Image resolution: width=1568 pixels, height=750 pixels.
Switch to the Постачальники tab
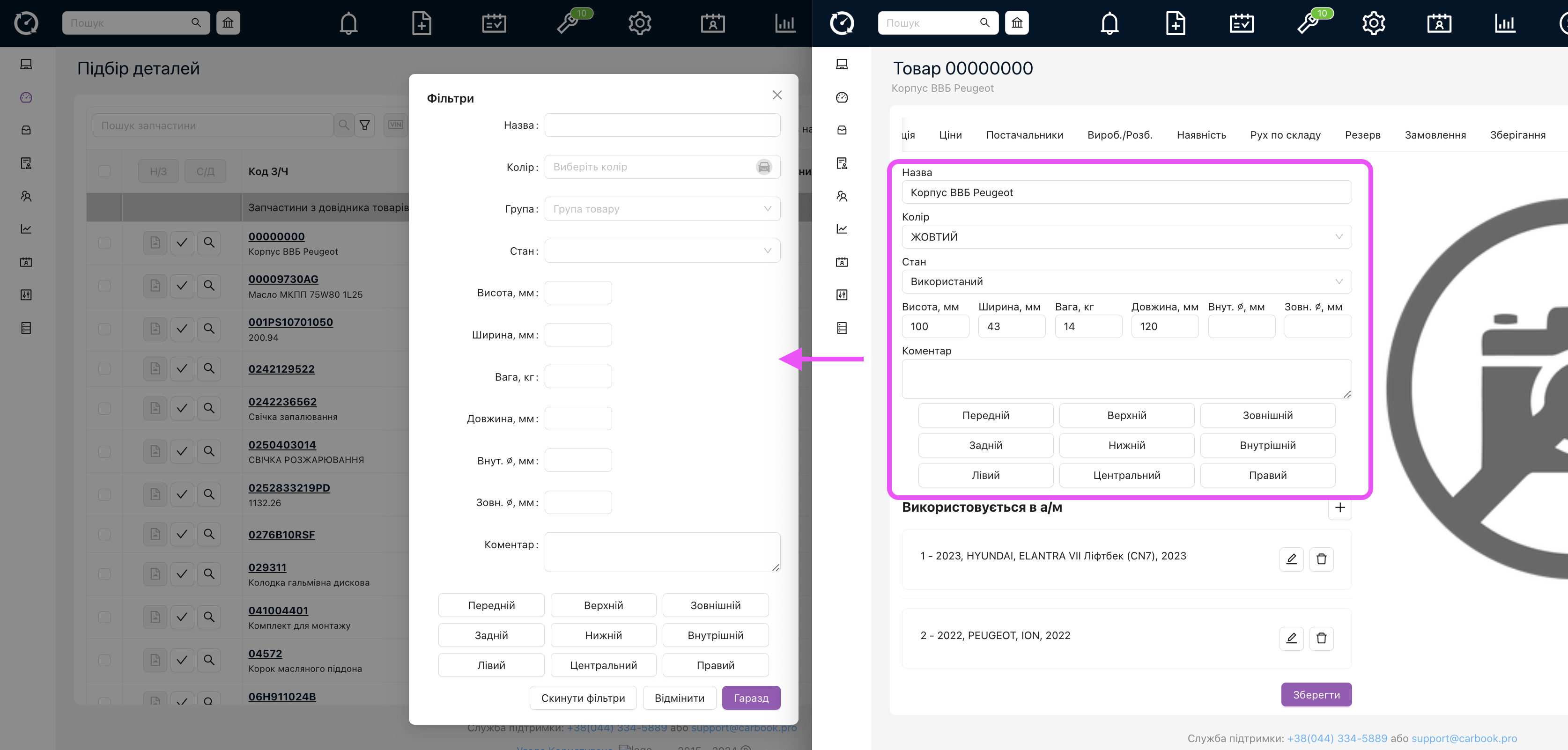(1024, 135)
